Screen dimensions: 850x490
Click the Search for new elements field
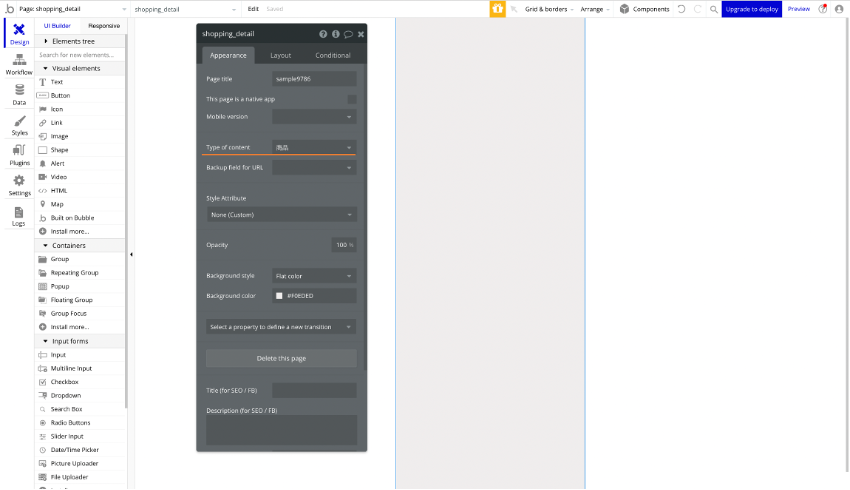pyautogui.click(x=80, y=55)
